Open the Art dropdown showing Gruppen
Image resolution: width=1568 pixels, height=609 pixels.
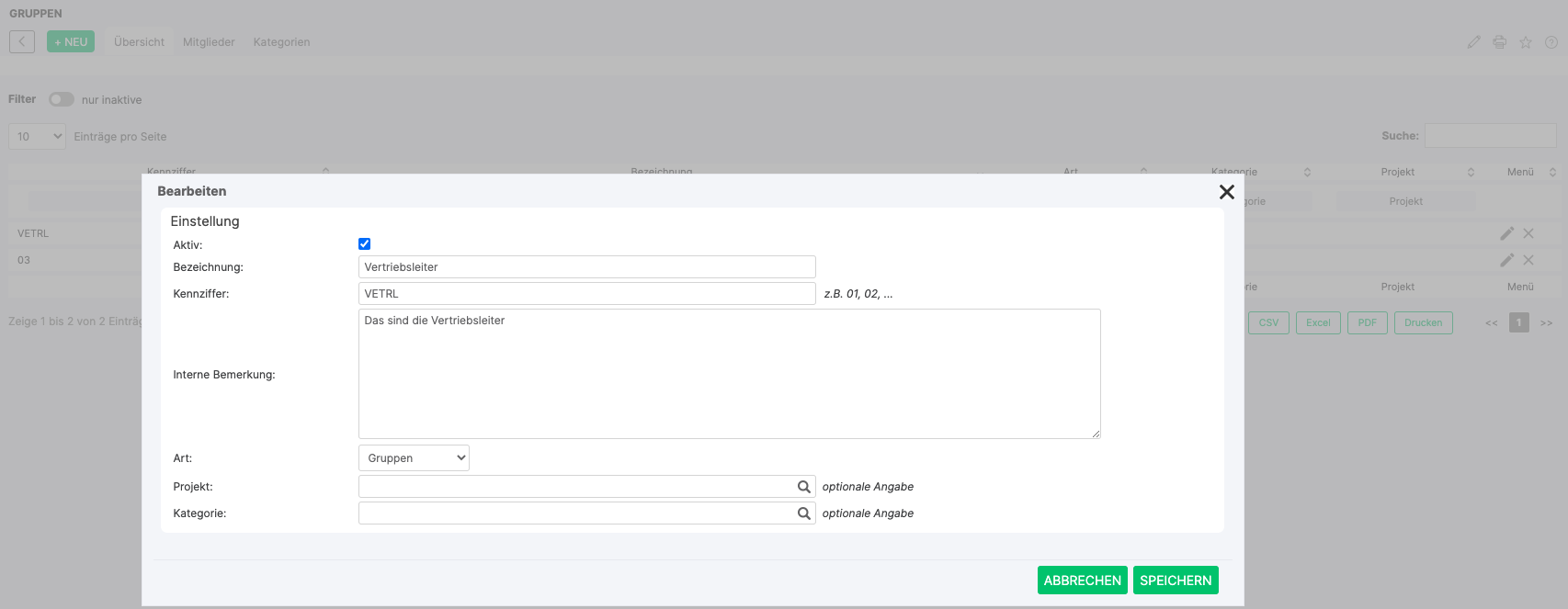point(414,458)
